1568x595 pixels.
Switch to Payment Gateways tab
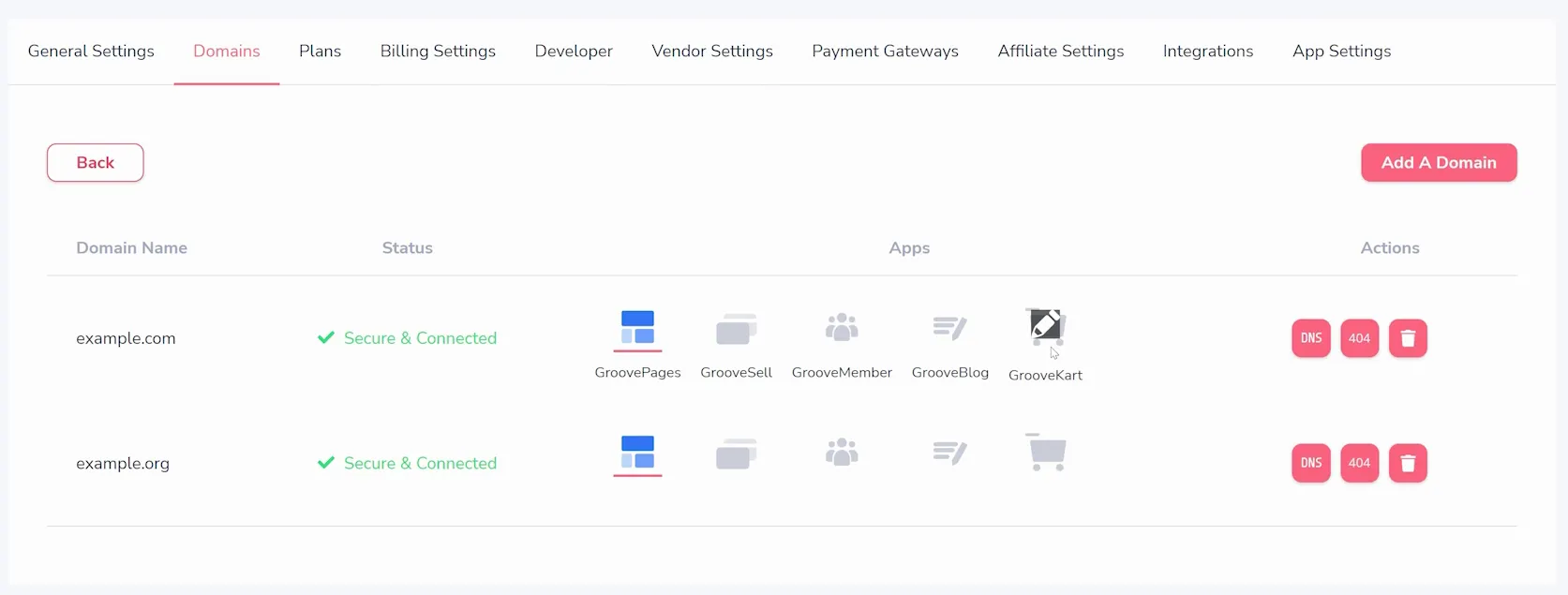point(885,51)
